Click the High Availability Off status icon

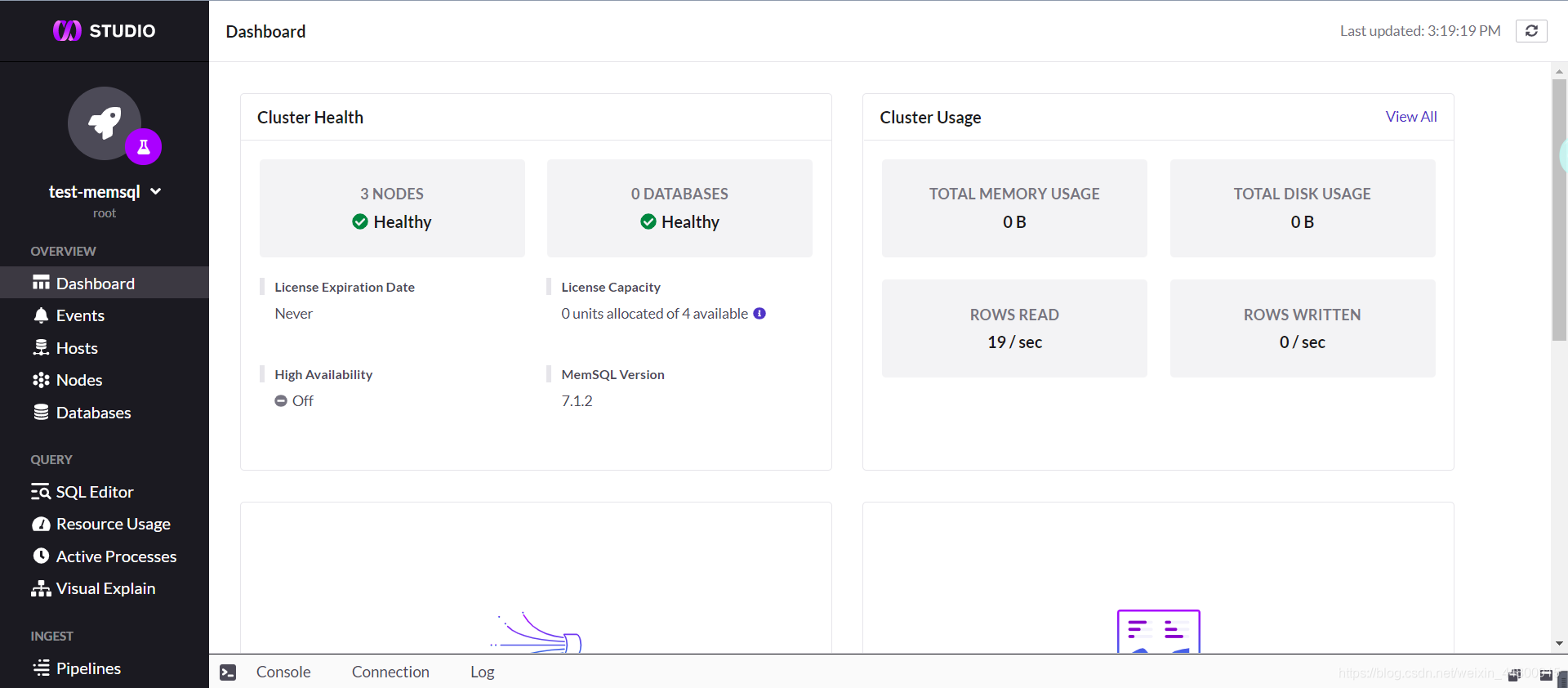[281, 400]
